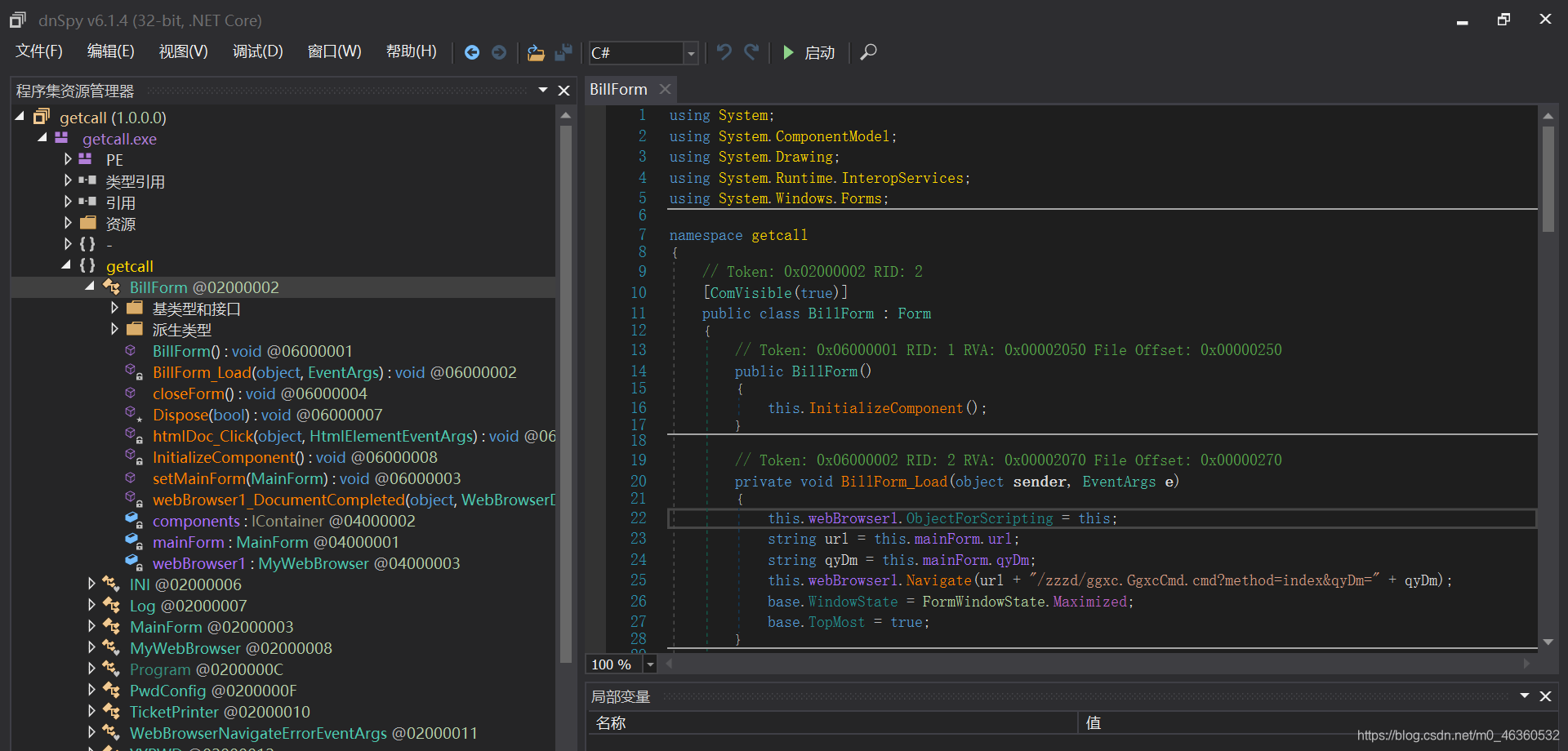The height and width of the screenshot is (751, 1568).
Task: Click the method icon beside BillForm_Load
Action: click(x=133, y=371)
